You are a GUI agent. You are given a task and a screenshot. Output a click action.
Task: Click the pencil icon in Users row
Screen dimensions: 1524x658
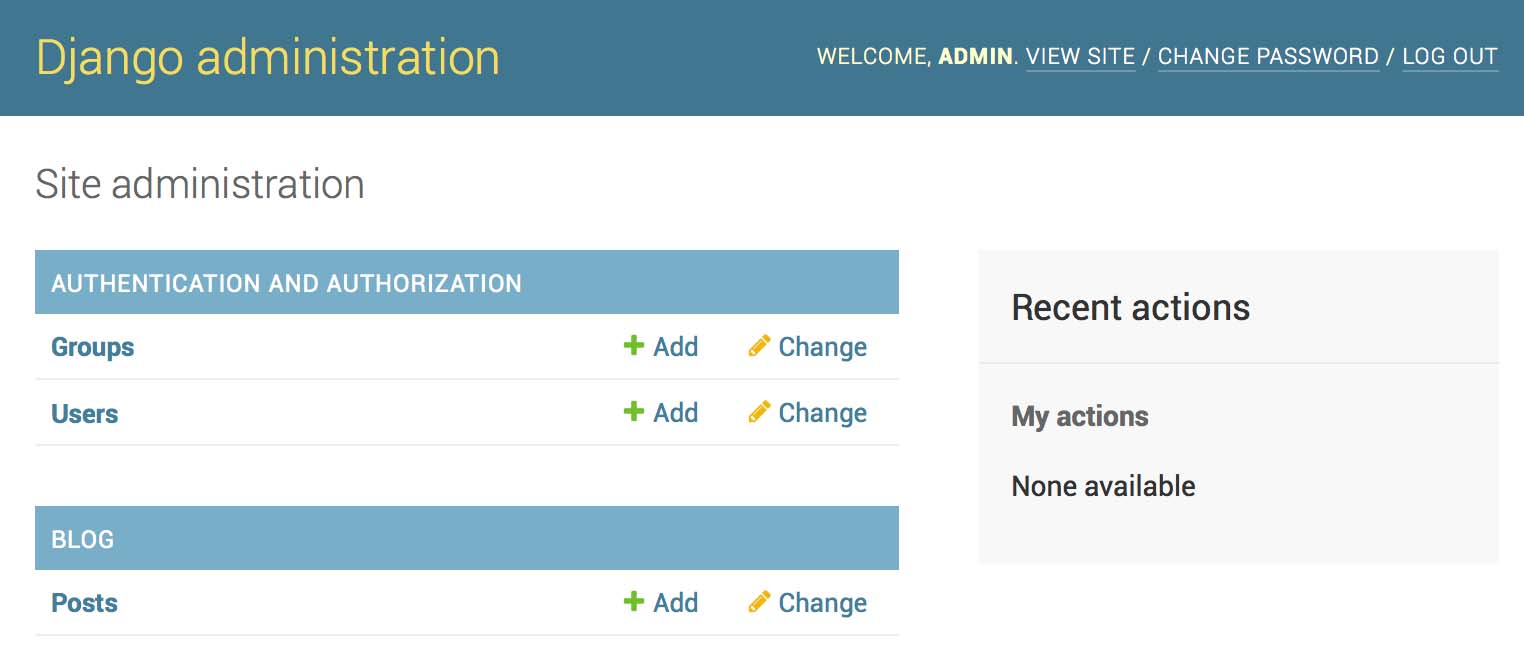759,412
